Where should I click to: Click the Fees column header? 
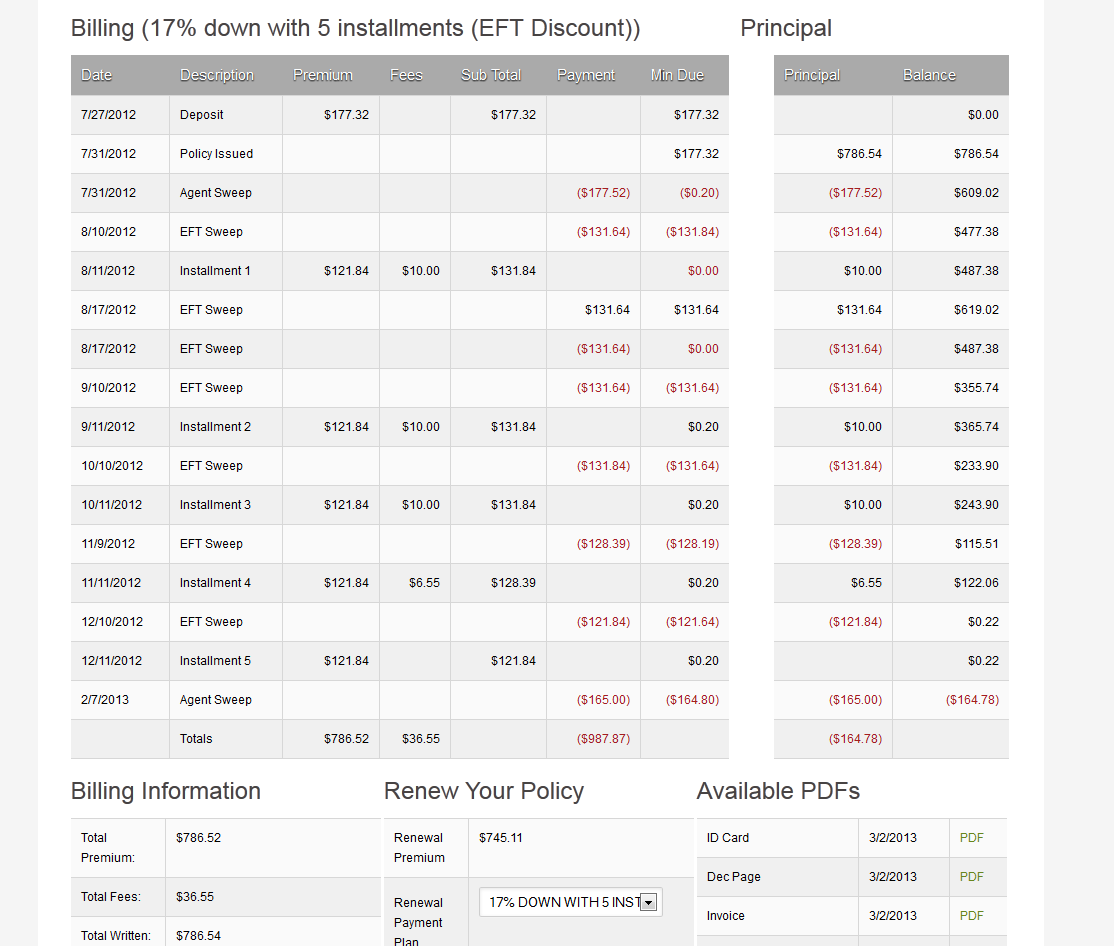pyautogui.click(x=406, y=75)
